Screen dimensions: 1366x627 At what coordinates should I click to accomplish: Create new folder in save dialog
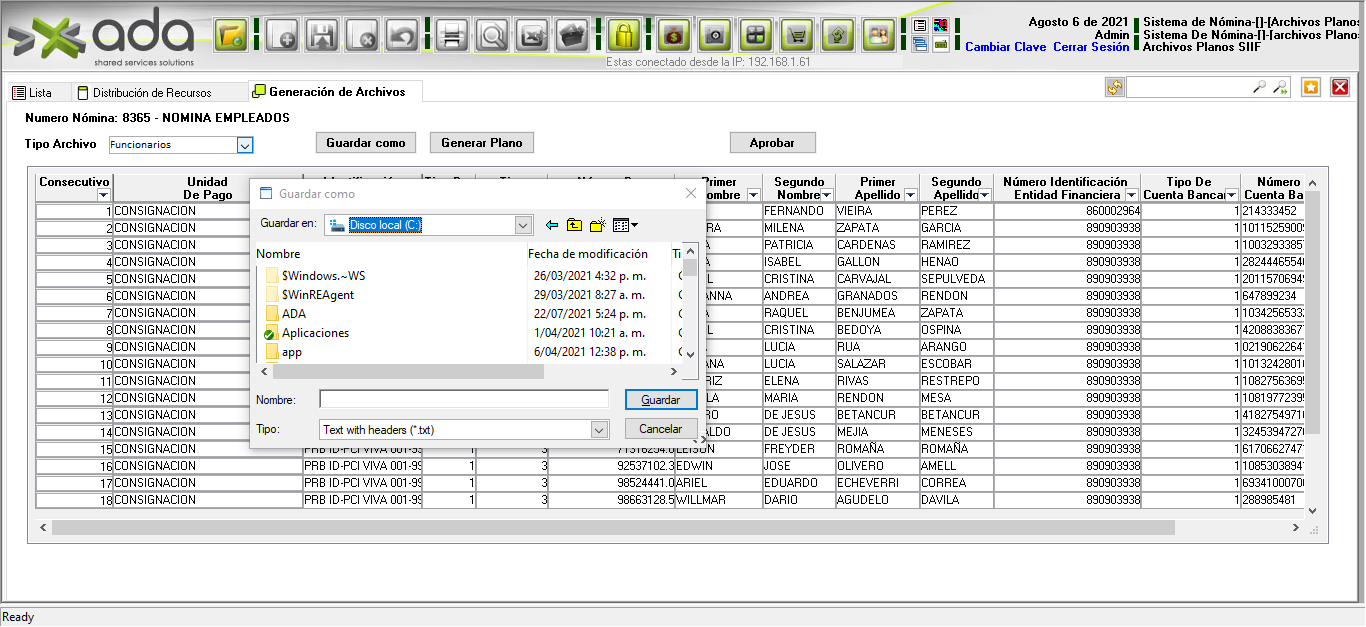click(x=598, y=225)
